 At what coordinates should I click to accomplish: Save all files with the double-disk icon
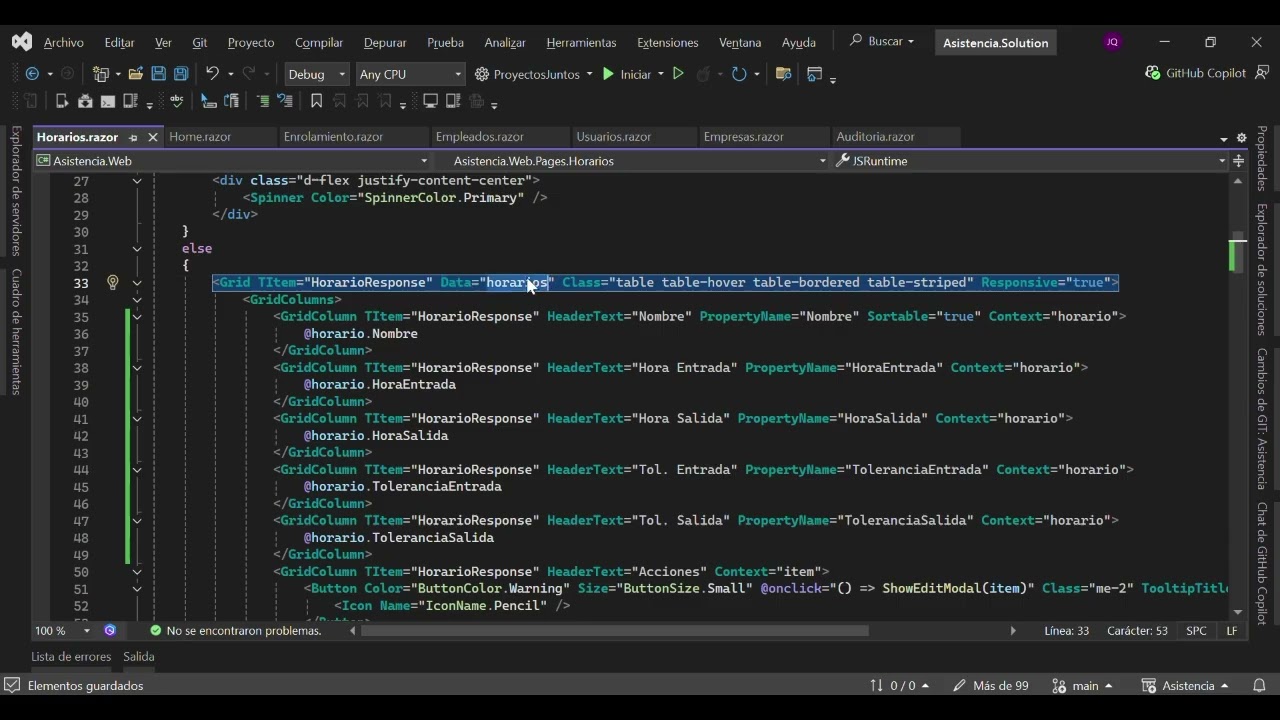(181, 74)
